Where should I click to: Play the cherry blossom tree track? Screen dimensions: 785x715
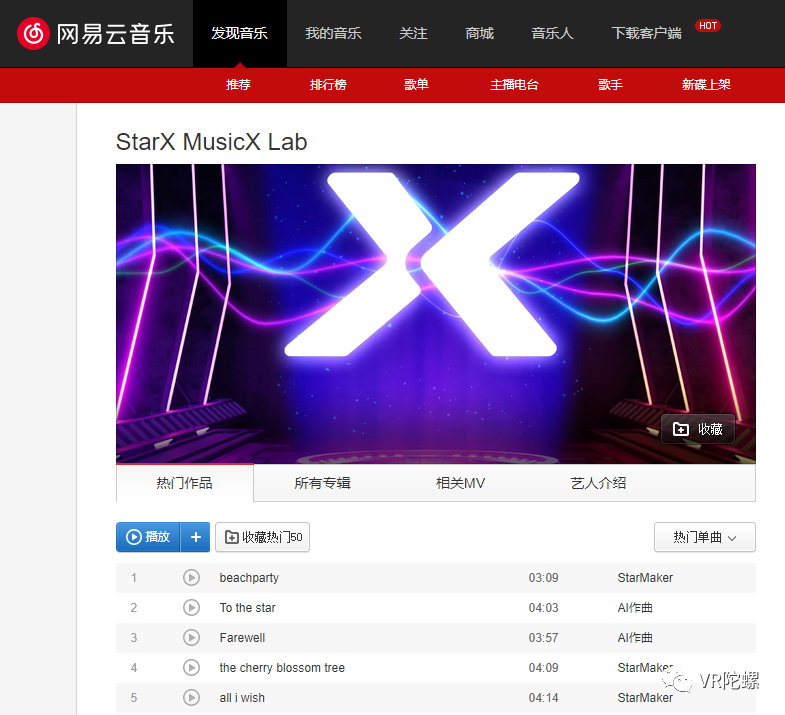[x=191, y=667]
